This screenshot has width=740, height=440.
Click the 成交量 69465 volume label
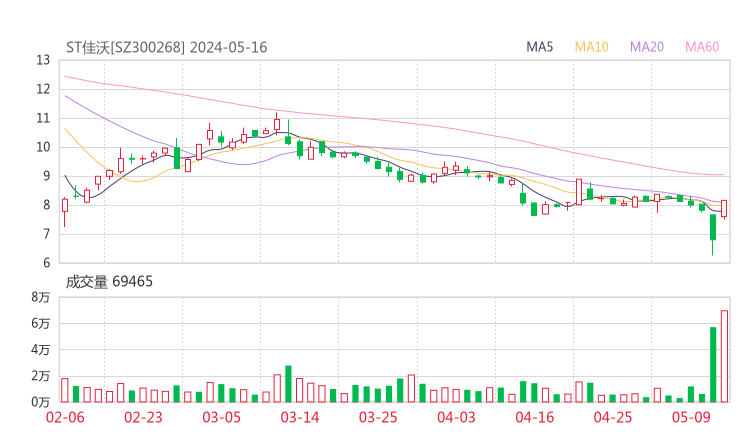pos(109,282)
